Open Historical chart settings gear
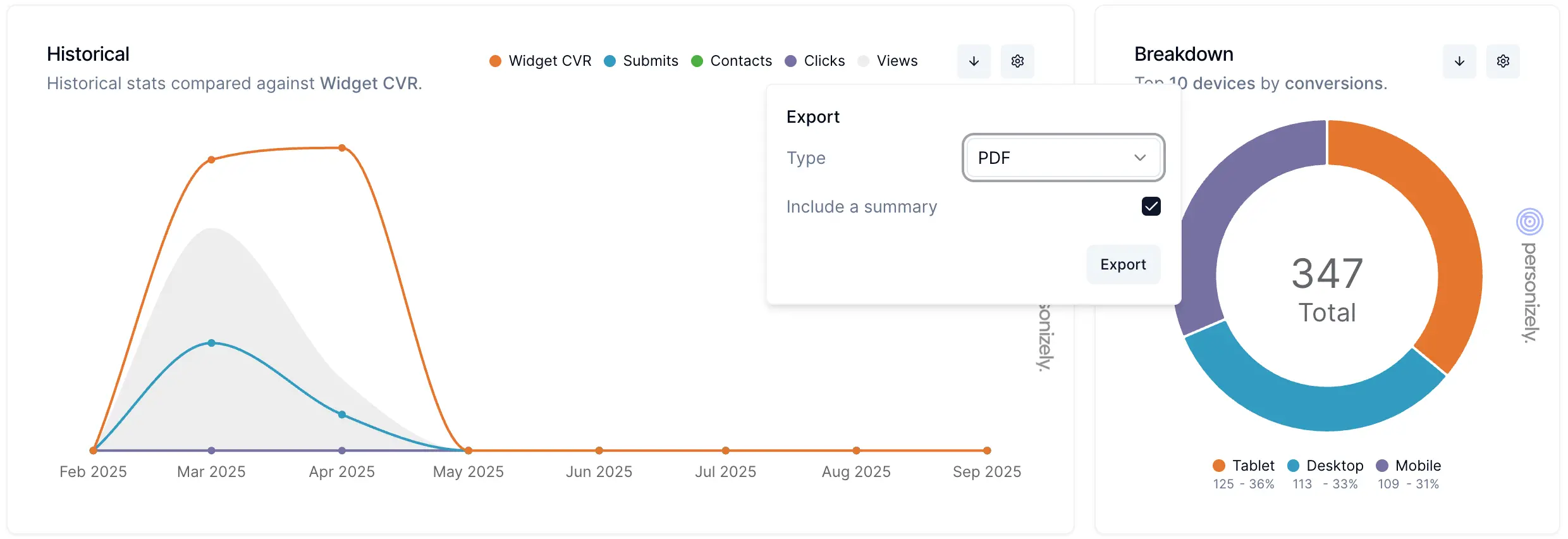Screen dimensions: 1568x539 pyautogui.click(x=1017, y=61)
